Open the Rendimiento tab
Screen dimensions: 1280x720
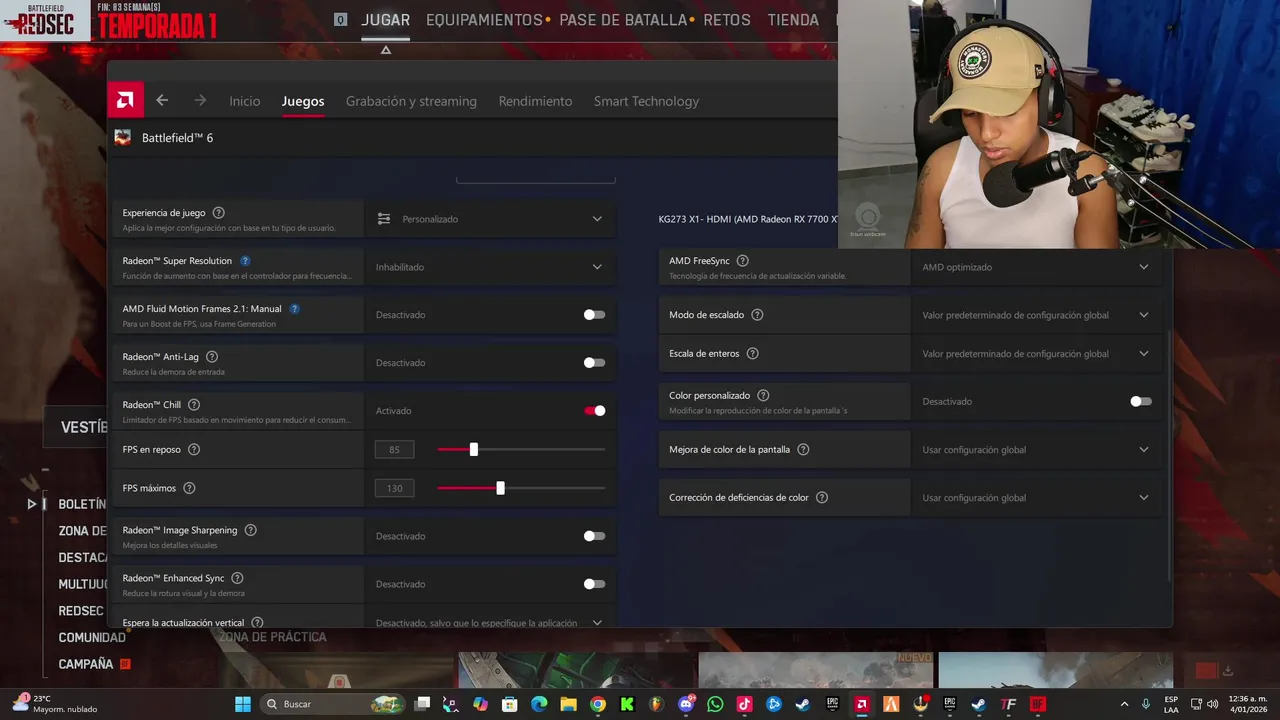coord(535,101)
